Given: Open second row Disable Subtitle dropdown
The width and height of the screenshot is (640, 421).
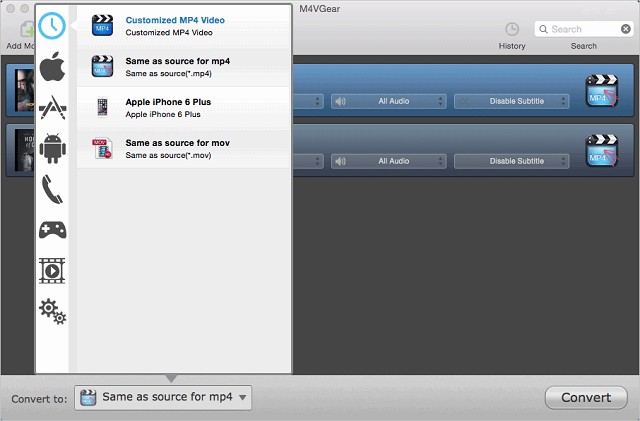Looking at the screenshot, I should 511,161.
